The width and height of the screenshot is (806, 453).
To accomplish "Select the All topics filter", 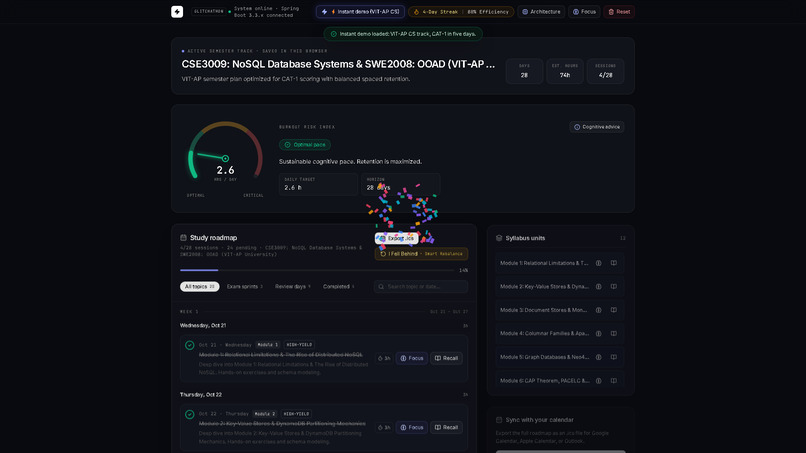I will coord(199,286).
